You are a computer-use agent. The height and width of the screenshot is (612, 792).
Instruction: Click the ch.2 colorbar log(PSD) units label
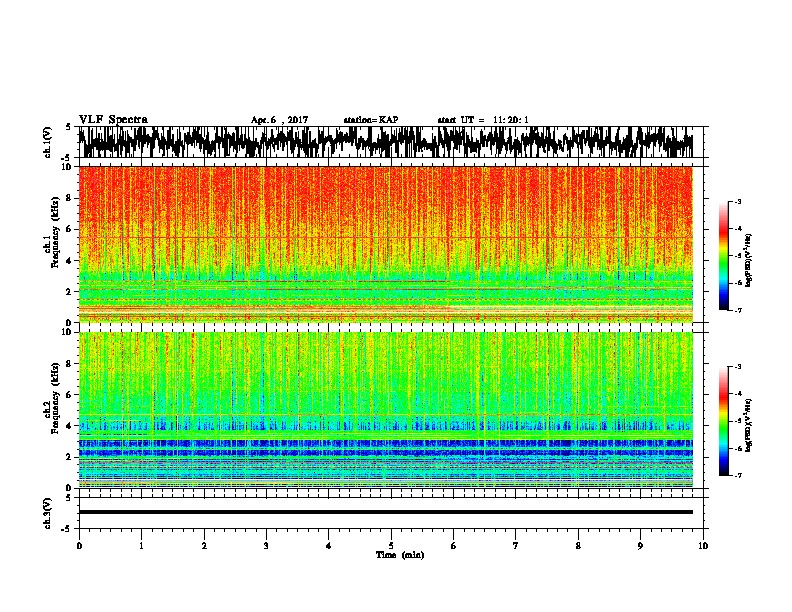pos(749,425)
